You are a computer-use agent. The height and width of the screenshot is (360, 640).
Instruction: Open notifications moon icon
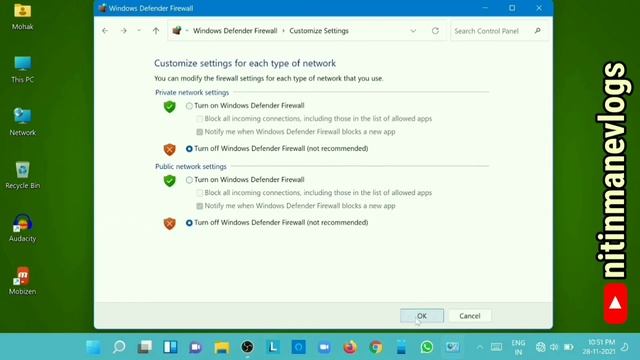click(x=625, y=347)
